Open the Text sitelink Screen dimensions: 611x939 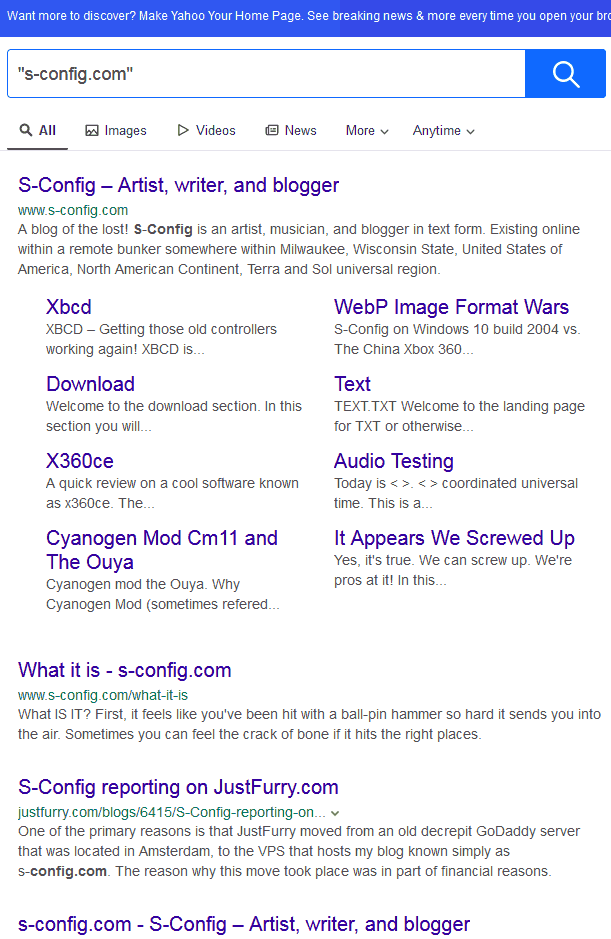pyautogui.click(x=352, y=384)
